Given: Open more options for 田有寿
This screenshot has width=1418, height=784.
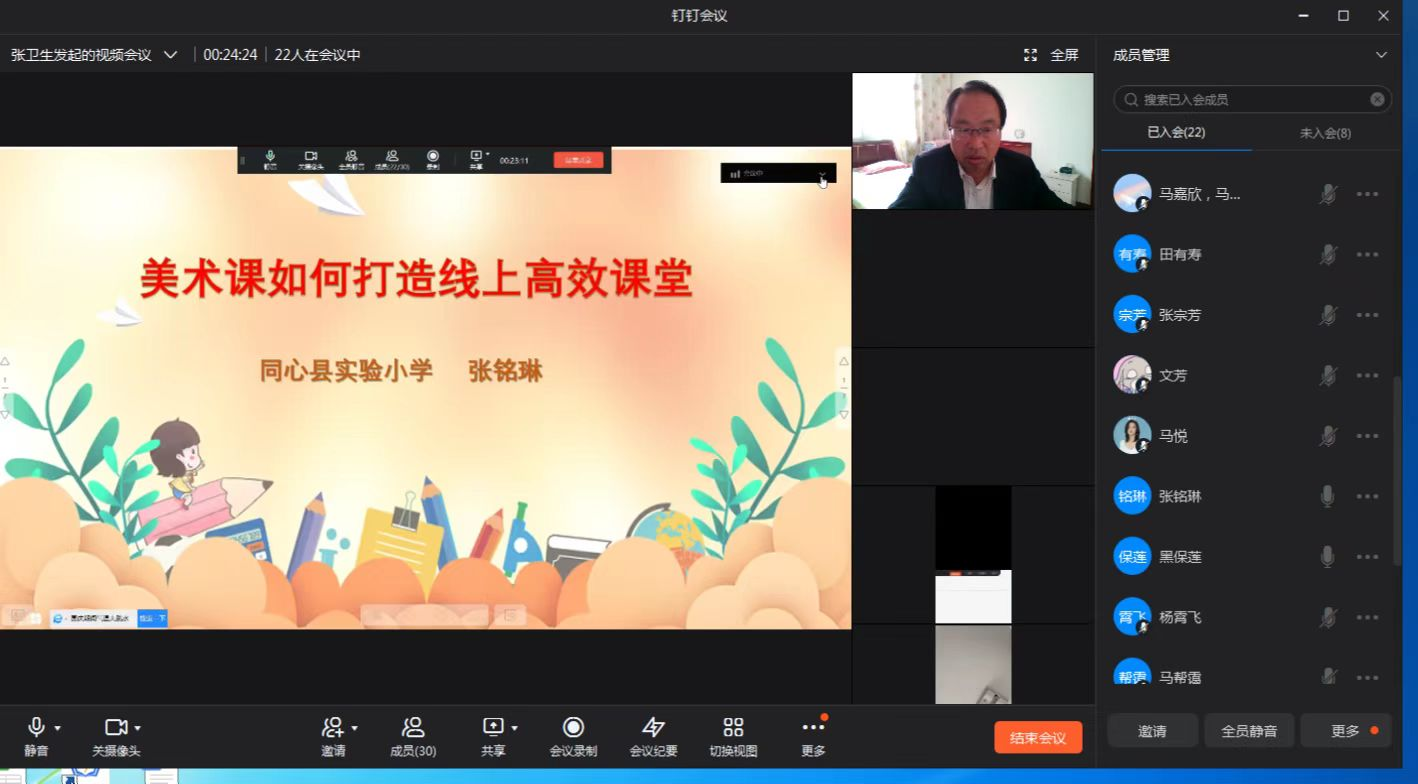Looking at the screenshot, I should (1367, 254).
